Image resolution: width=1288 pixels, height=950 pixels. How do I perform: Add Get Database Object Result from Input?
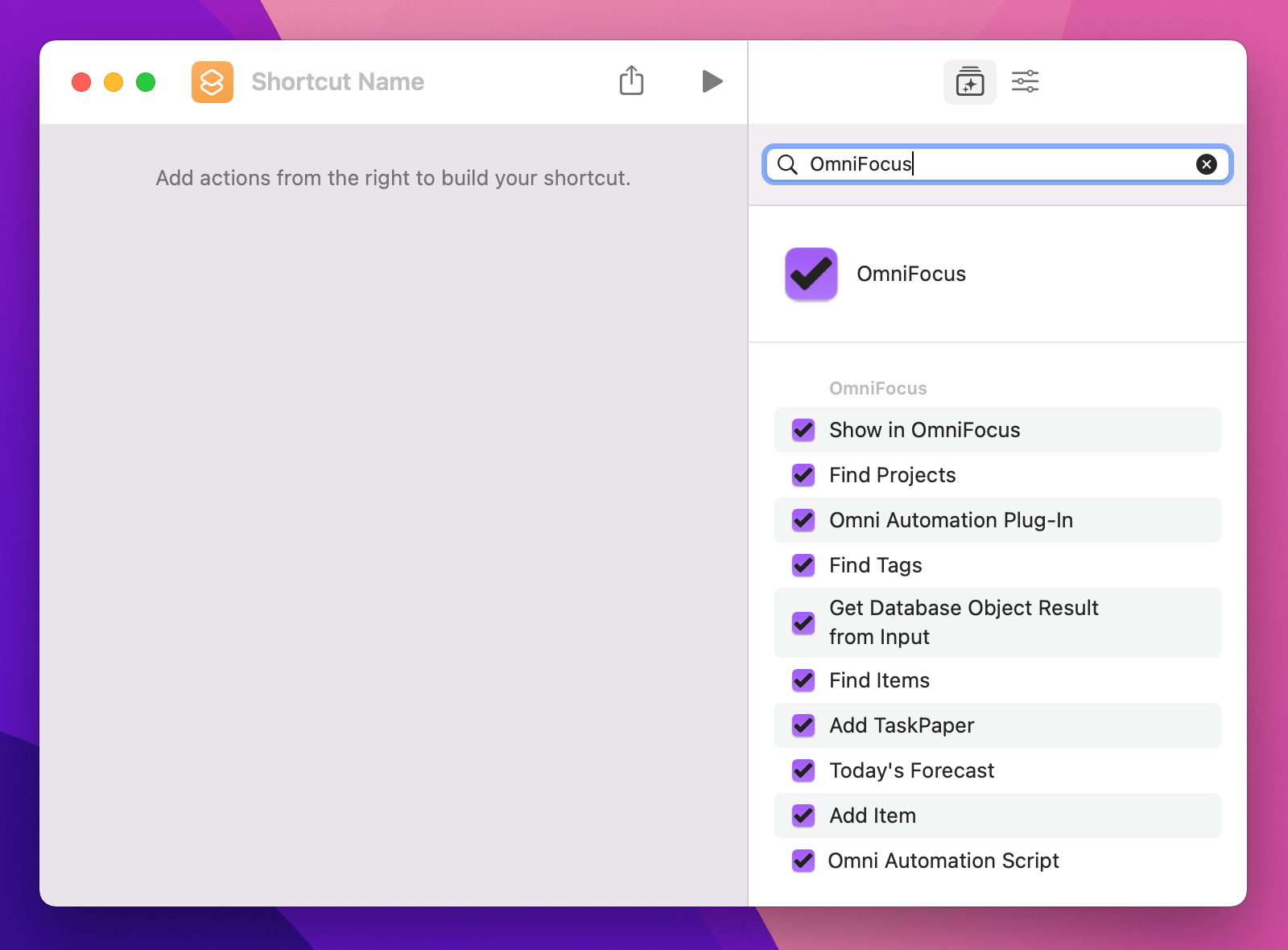click(997, 622)
